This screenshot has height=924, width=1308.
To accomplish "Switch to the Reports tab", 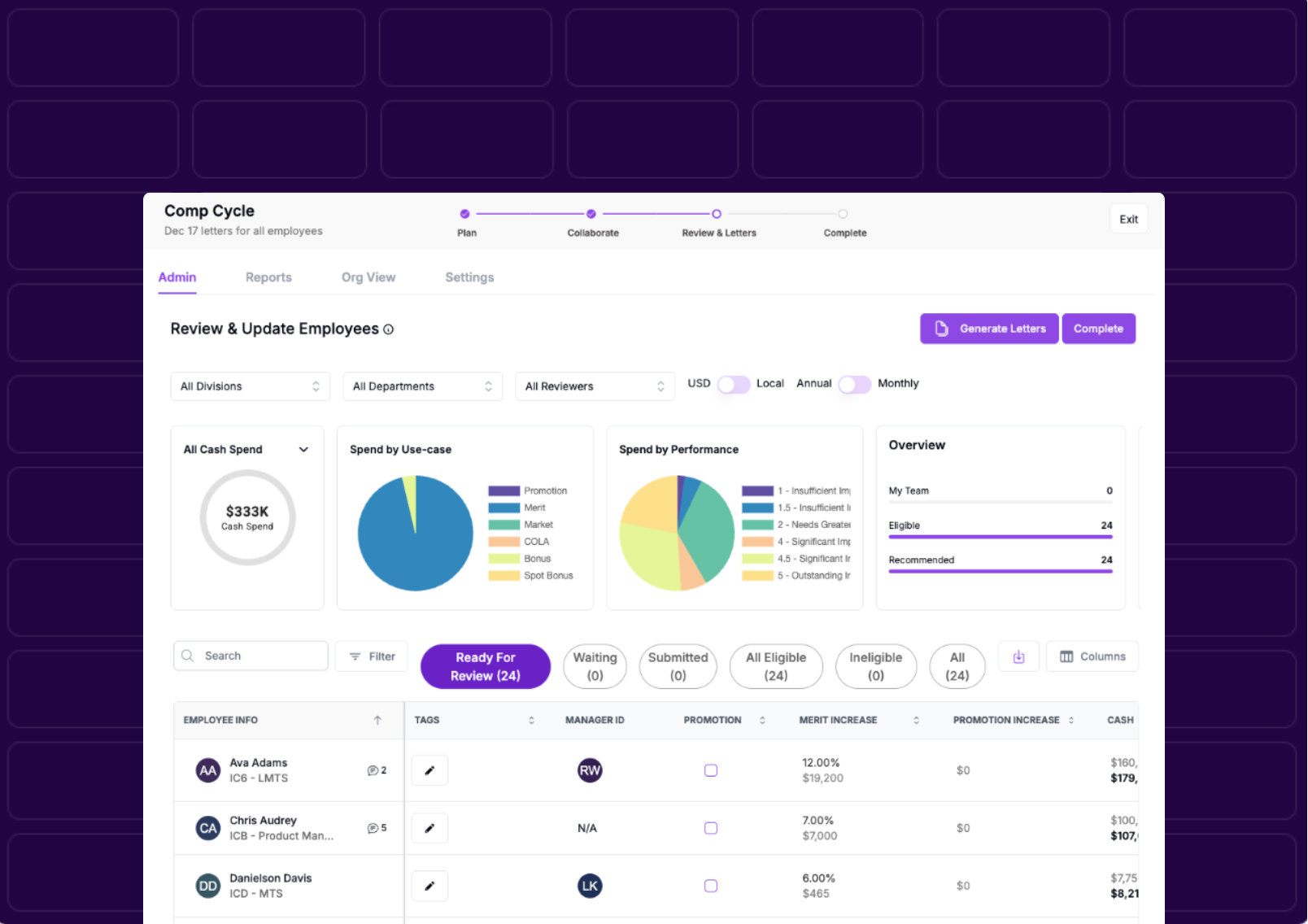I will click(268, 277).
